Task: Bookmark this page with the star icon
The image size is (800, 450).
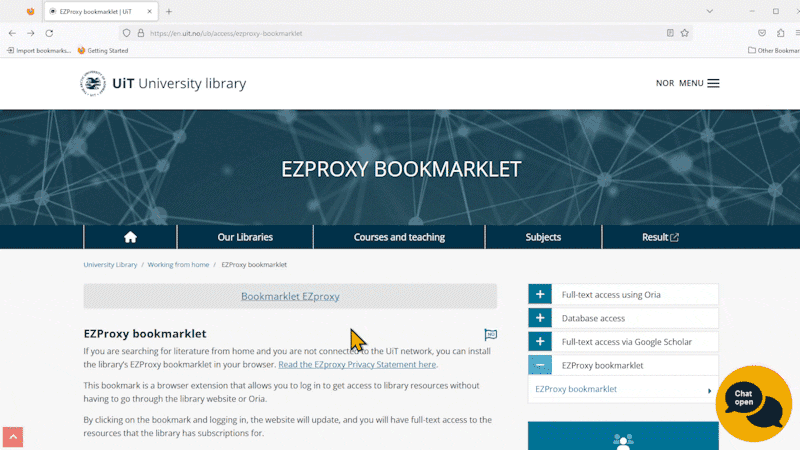Action: (x=685, y=33)
